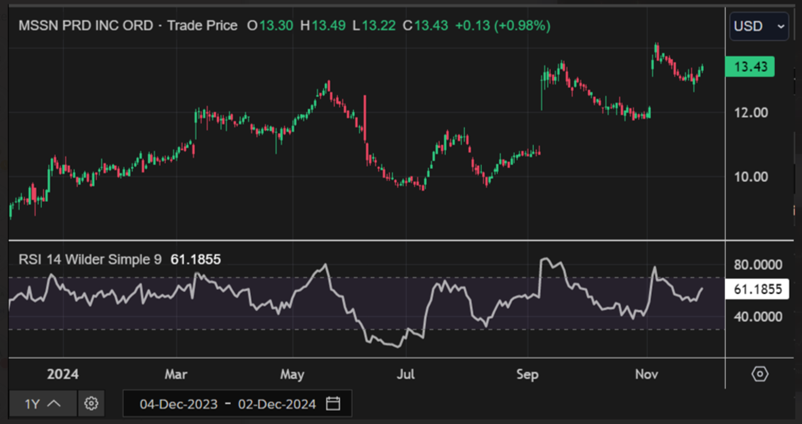Click the 61.1855 RSI axis value tag
This screenshot has width=802, height=424.
click(x=757, y=290)
